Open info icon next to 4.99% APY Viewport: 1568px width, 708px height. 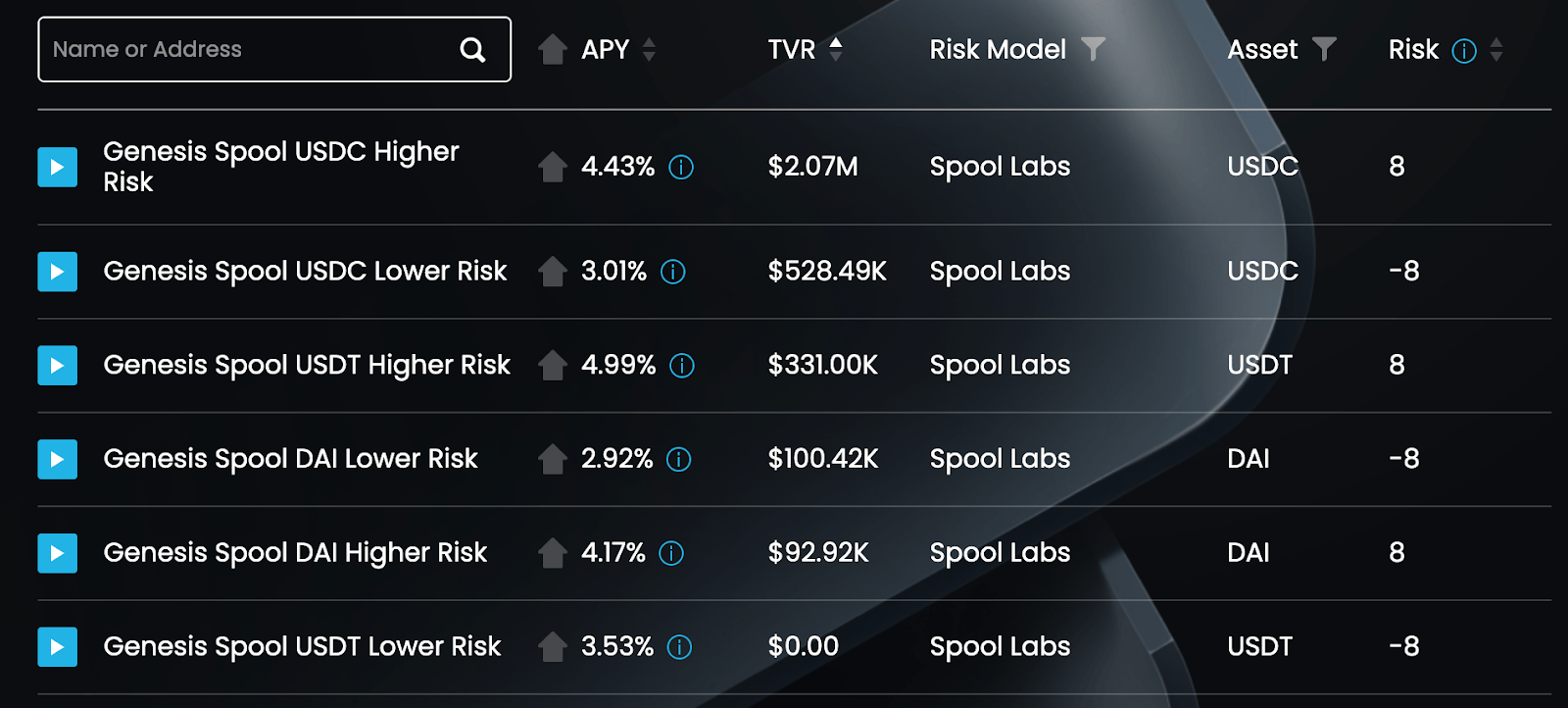pyautogui.click(x=682, y=366)
